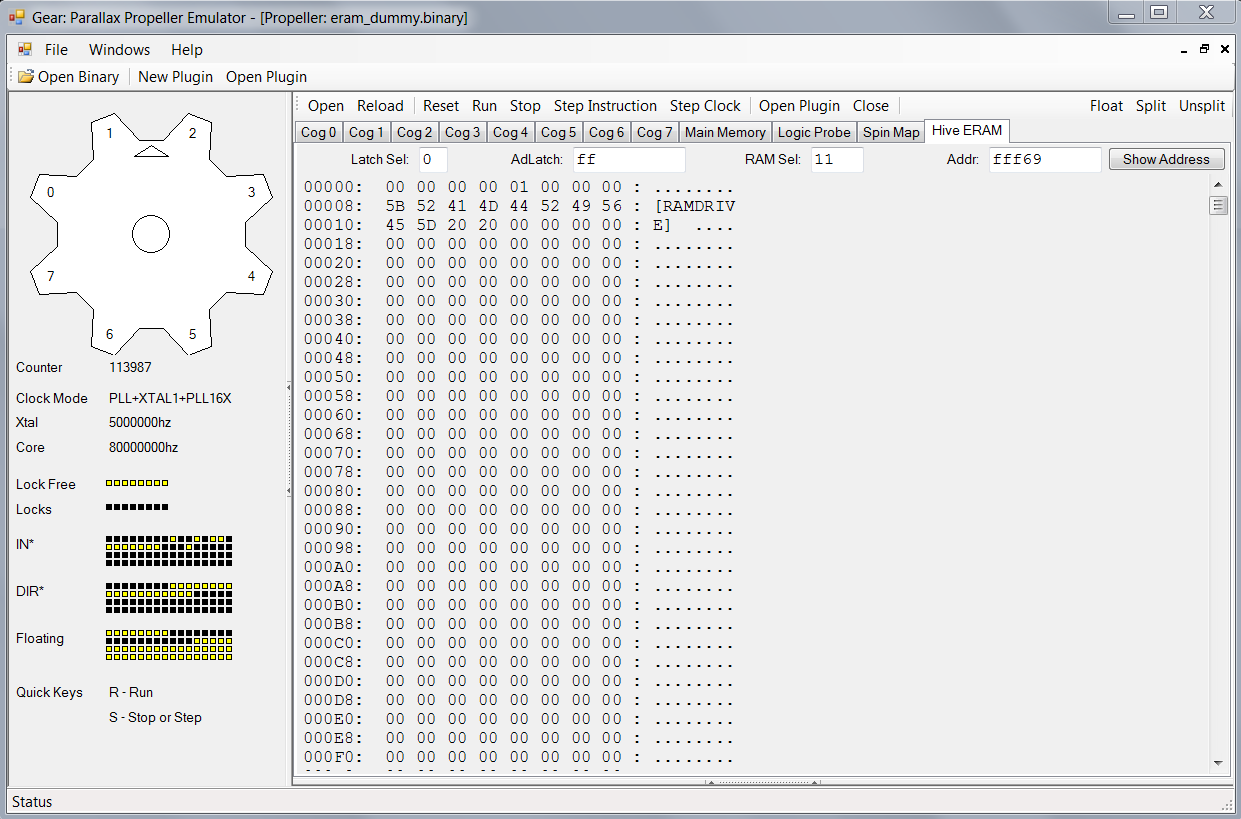Click the vertical scrollbar thumb in hex view
The image size is (1241, 819).
1218,205
